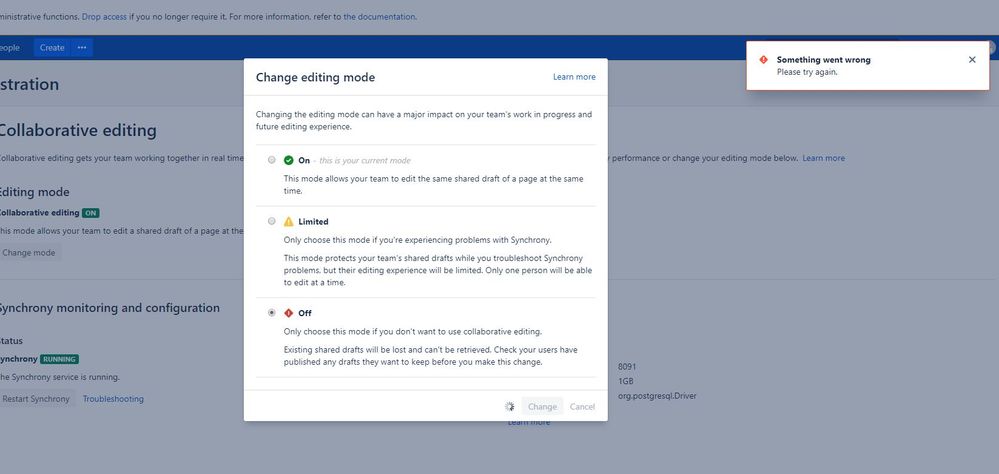Click the red error icon in the notification
999x474 pixels.
[x=763, y=59]
